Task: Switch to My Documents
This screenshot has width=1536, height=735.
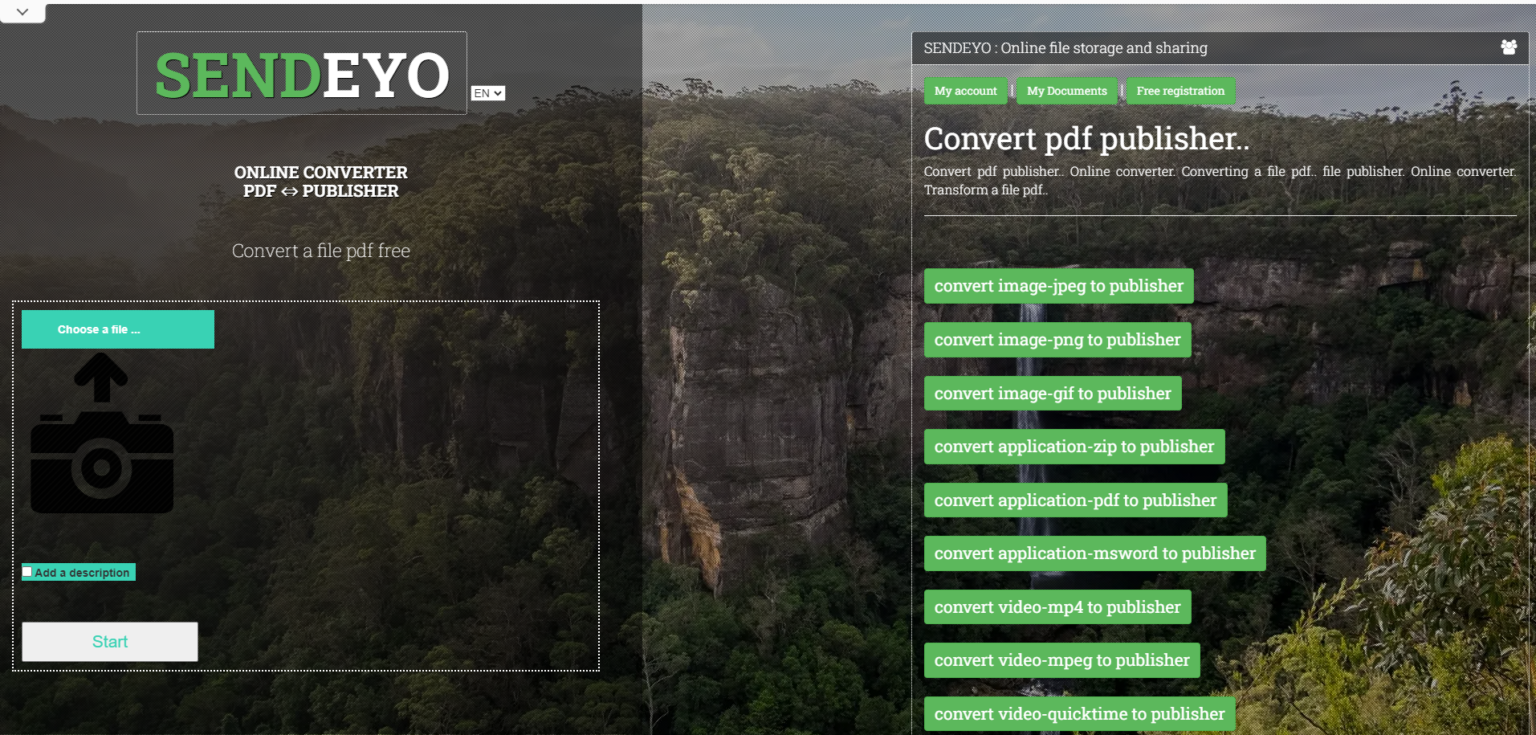Action: point(1066,91)
